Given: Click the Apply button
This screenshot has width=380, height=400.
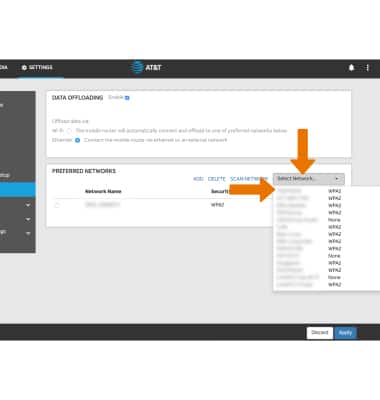Looking at the screenshot, I should point(345,333).
